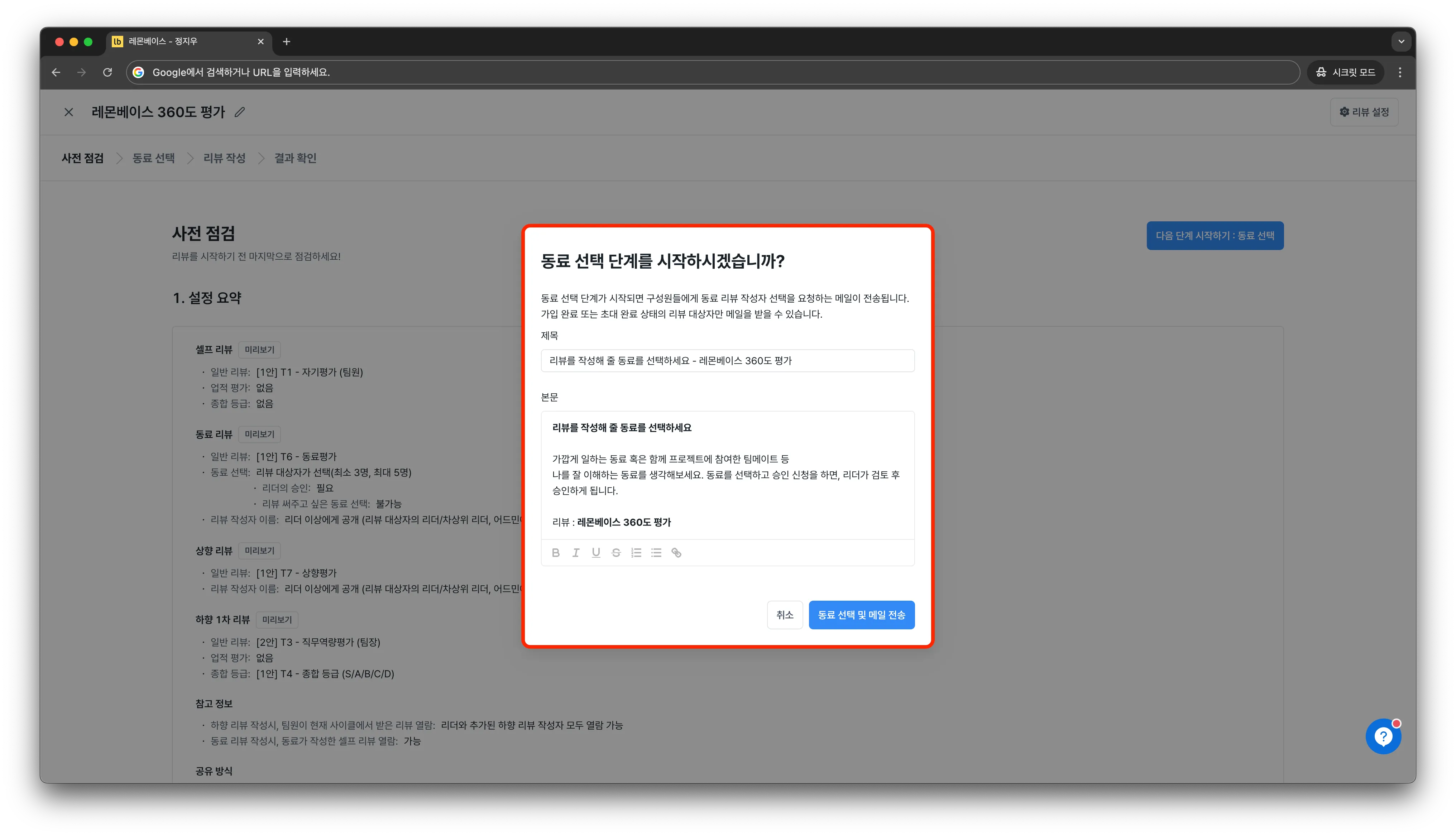Start next step via 다음 단계 시작하기 button

[x=1215, y=235]
